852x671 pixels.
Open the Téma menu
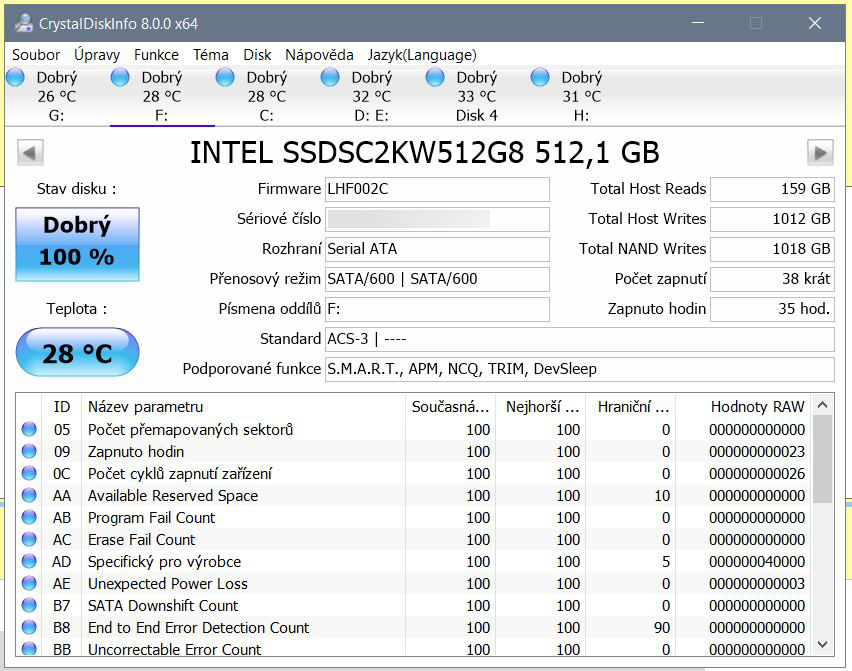[210, 55]
